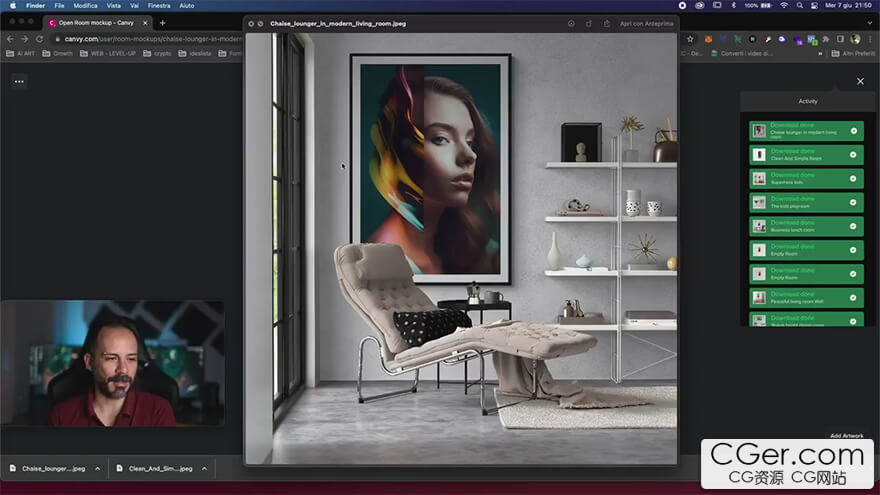Click The kids playroom entry download arrow
This screenshot has height=495, width=880.
pyautogui.click(x=854, y=203)
